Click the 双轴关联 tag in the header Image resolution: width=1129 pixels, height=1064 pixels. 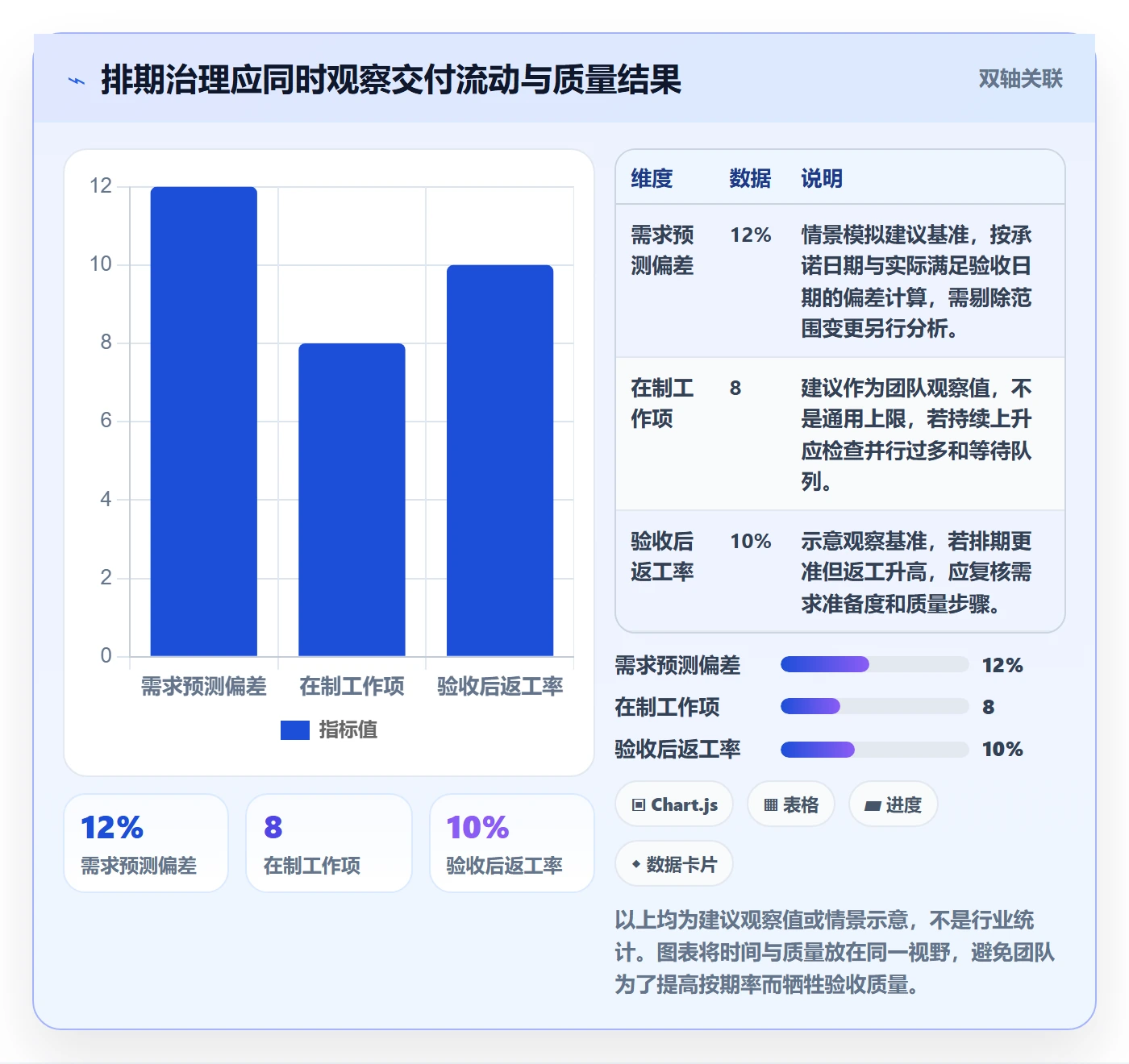pyautogui.click(x=1020, y=79)
